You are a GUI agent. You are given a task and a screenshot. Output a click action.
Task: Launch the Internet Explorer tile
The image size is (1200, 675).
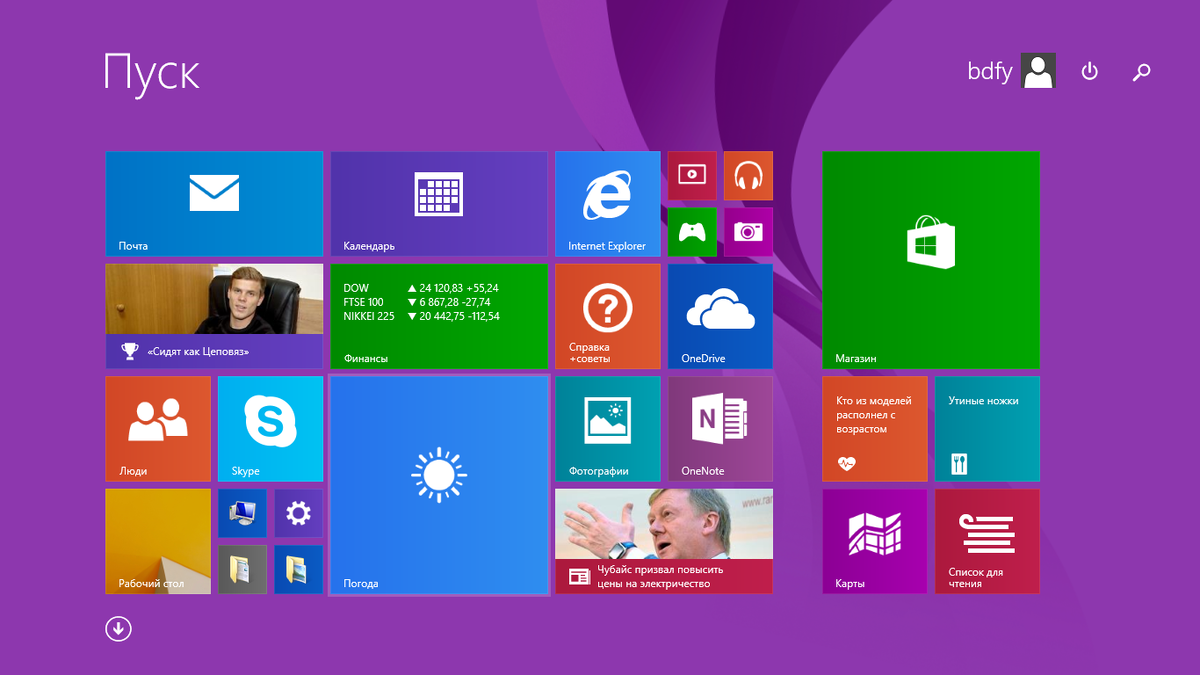[x=608, y=204]
